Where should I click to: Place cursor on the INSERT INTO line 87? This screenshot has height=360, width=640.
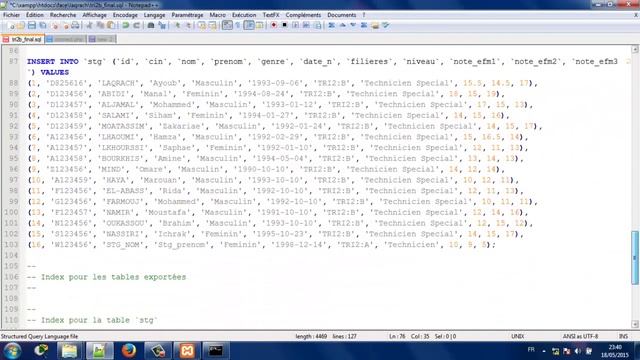[x=322, y=62]
